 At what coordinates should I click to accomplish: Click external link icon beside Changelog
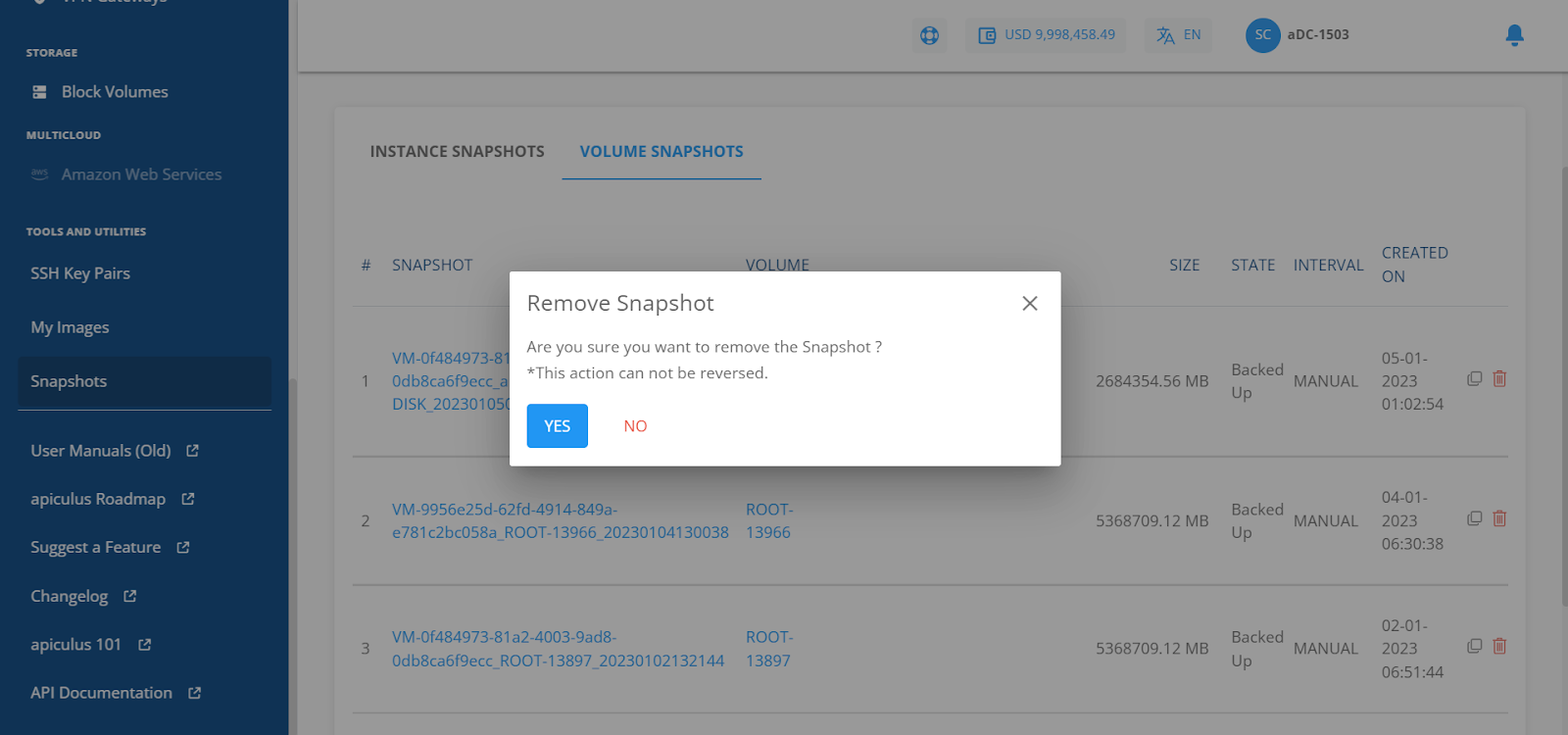130,596
